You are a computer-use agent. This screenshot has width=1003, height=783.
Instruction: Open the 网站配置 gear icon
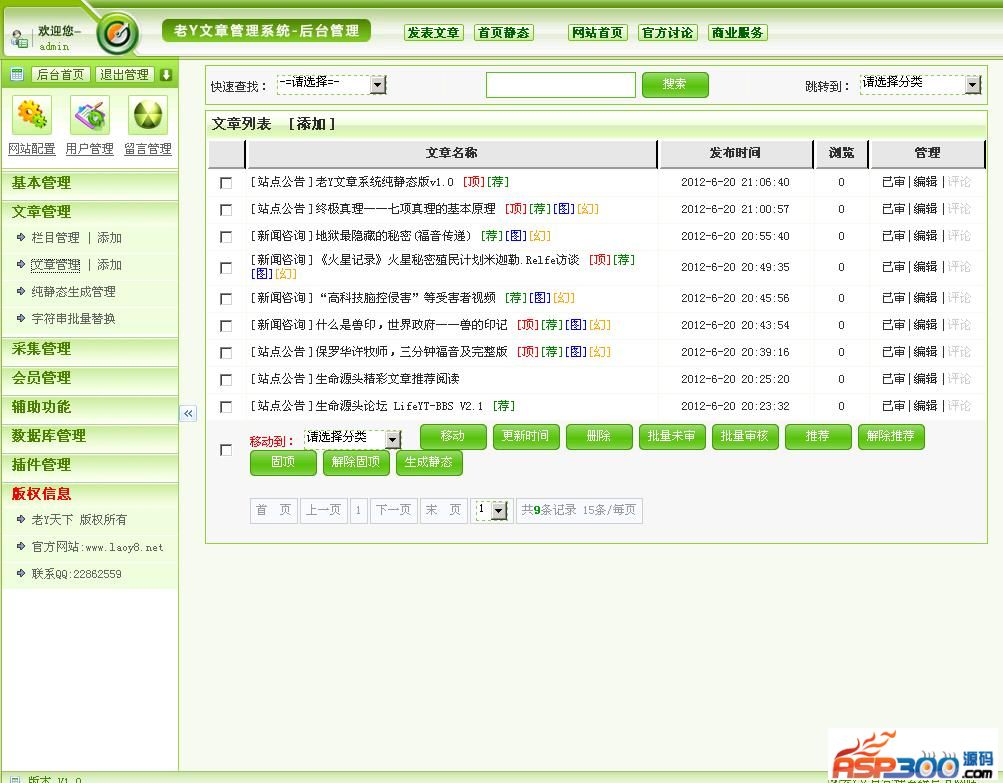(x=31, y=116)
